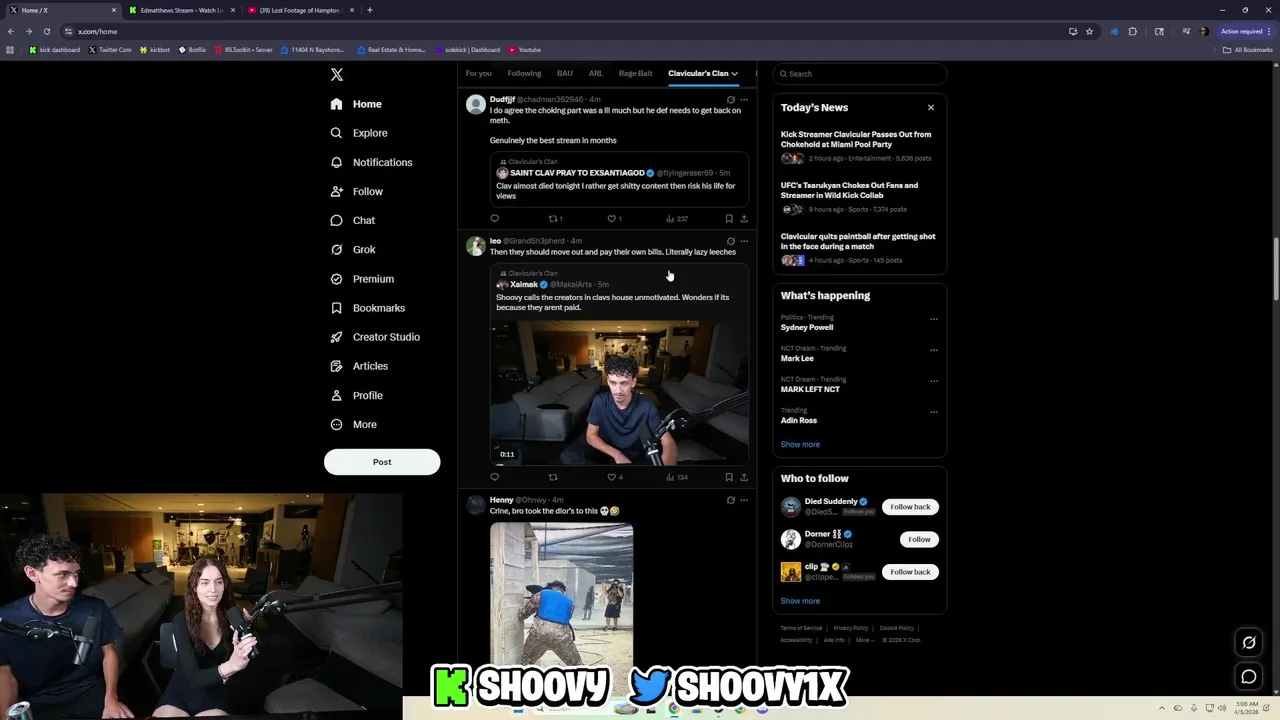Reply to leo's post
Screen dimensions: 1280x720
click(x=494, y=477)
